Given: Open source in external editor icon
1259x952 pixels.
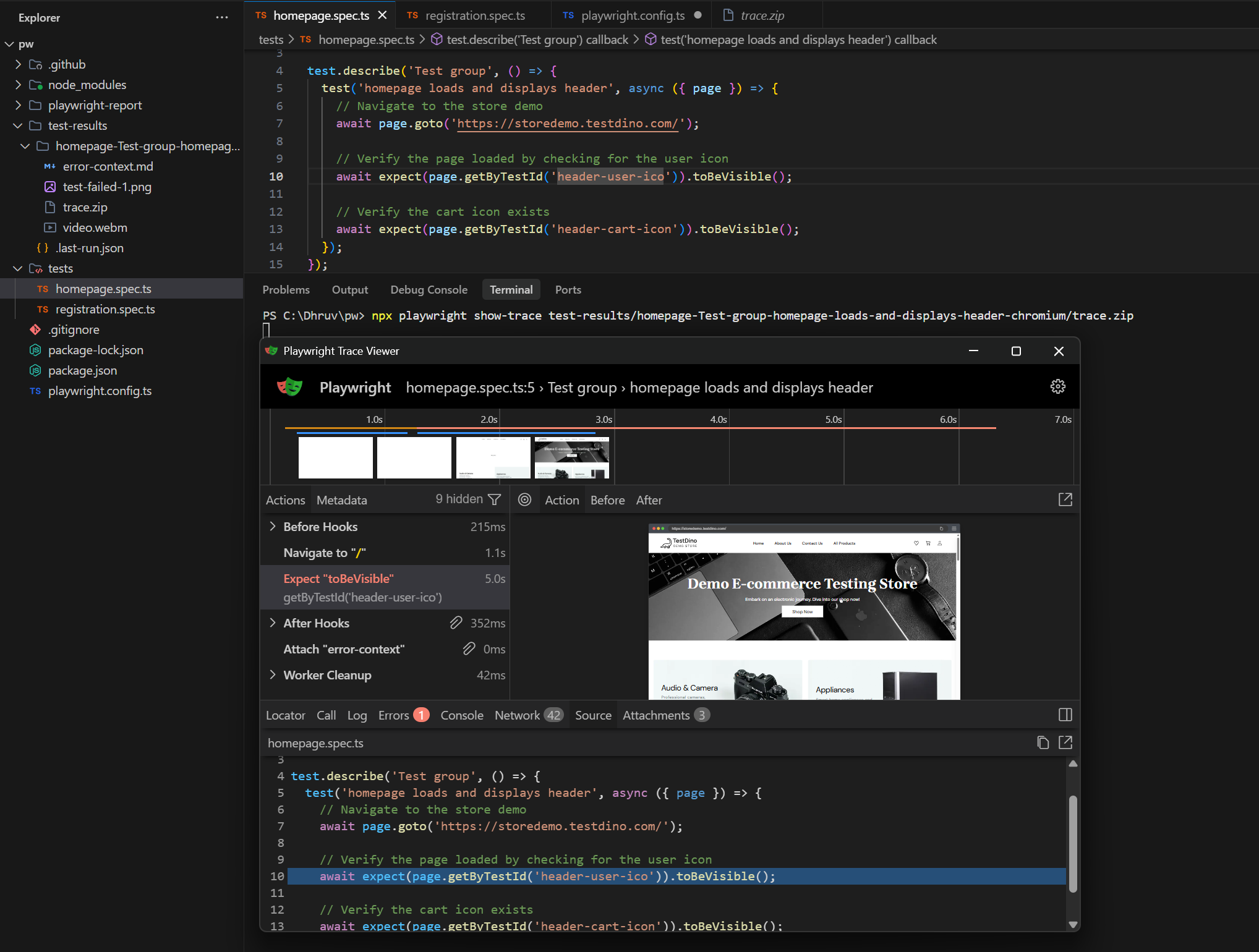Looking at the screenshot, I should pos(1065,742).
